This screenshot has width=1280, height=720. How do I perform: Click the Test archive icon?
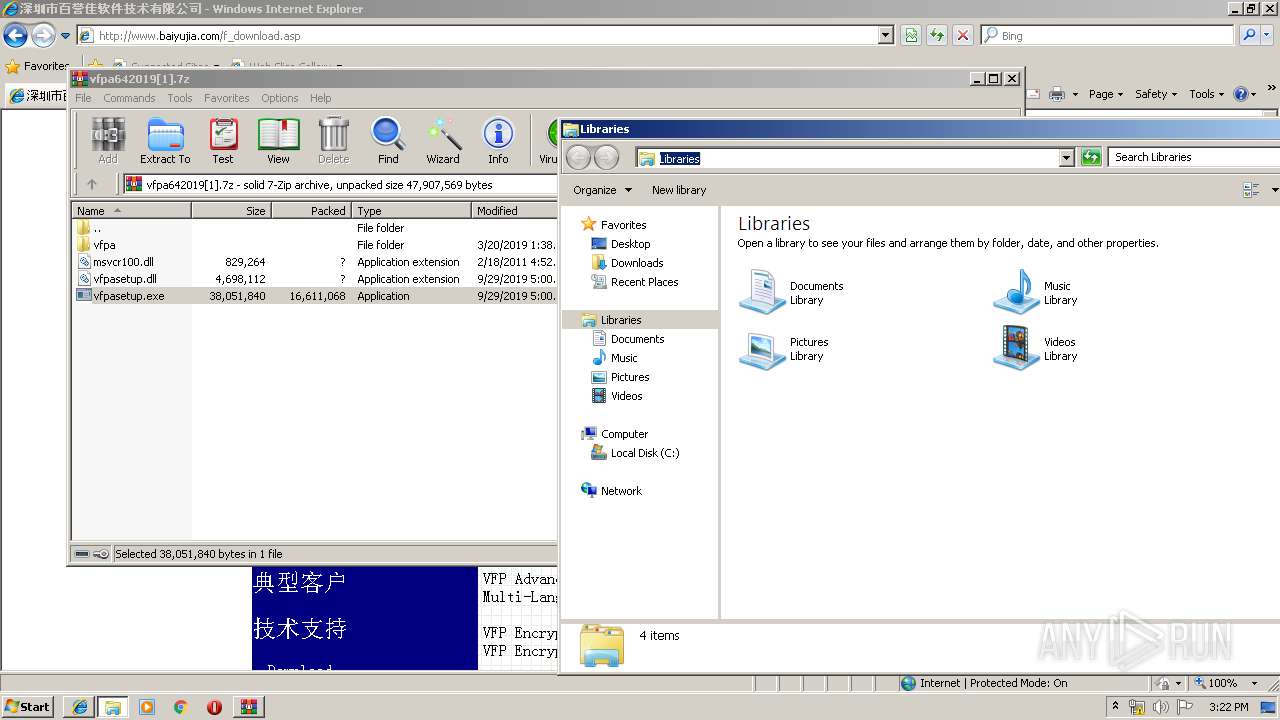coord(223,140)
